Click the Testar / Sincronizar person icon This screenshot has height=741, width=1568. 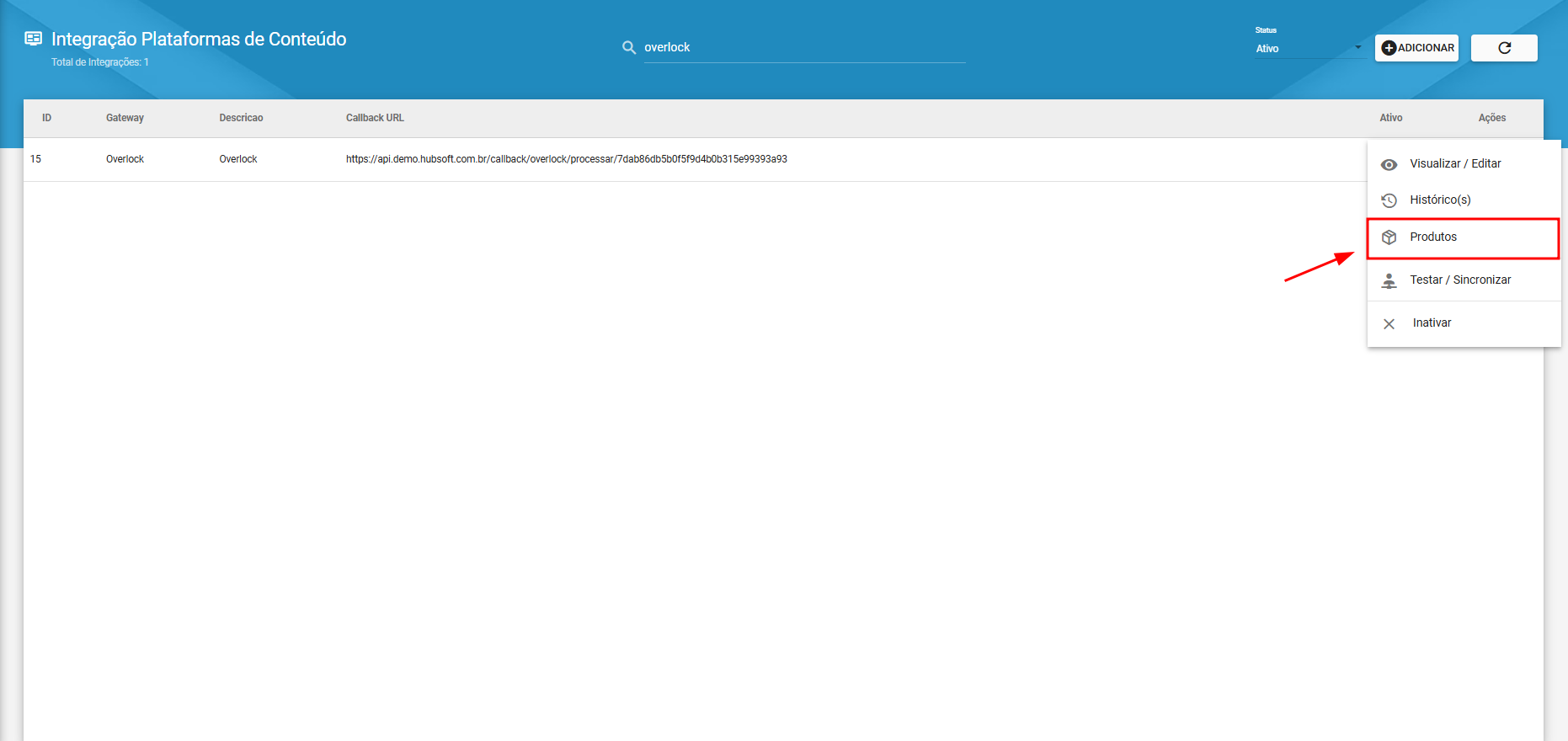1389,280
